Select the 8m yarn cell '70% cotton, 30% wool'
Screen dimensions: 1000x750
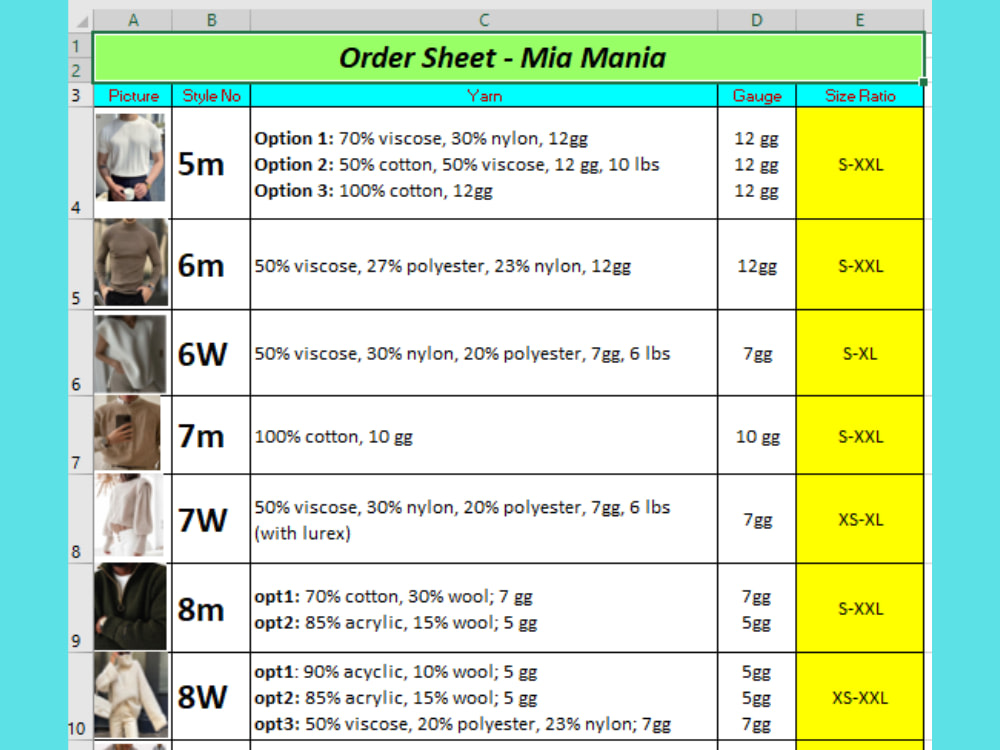pyautogui.click(x=484, y=608)
